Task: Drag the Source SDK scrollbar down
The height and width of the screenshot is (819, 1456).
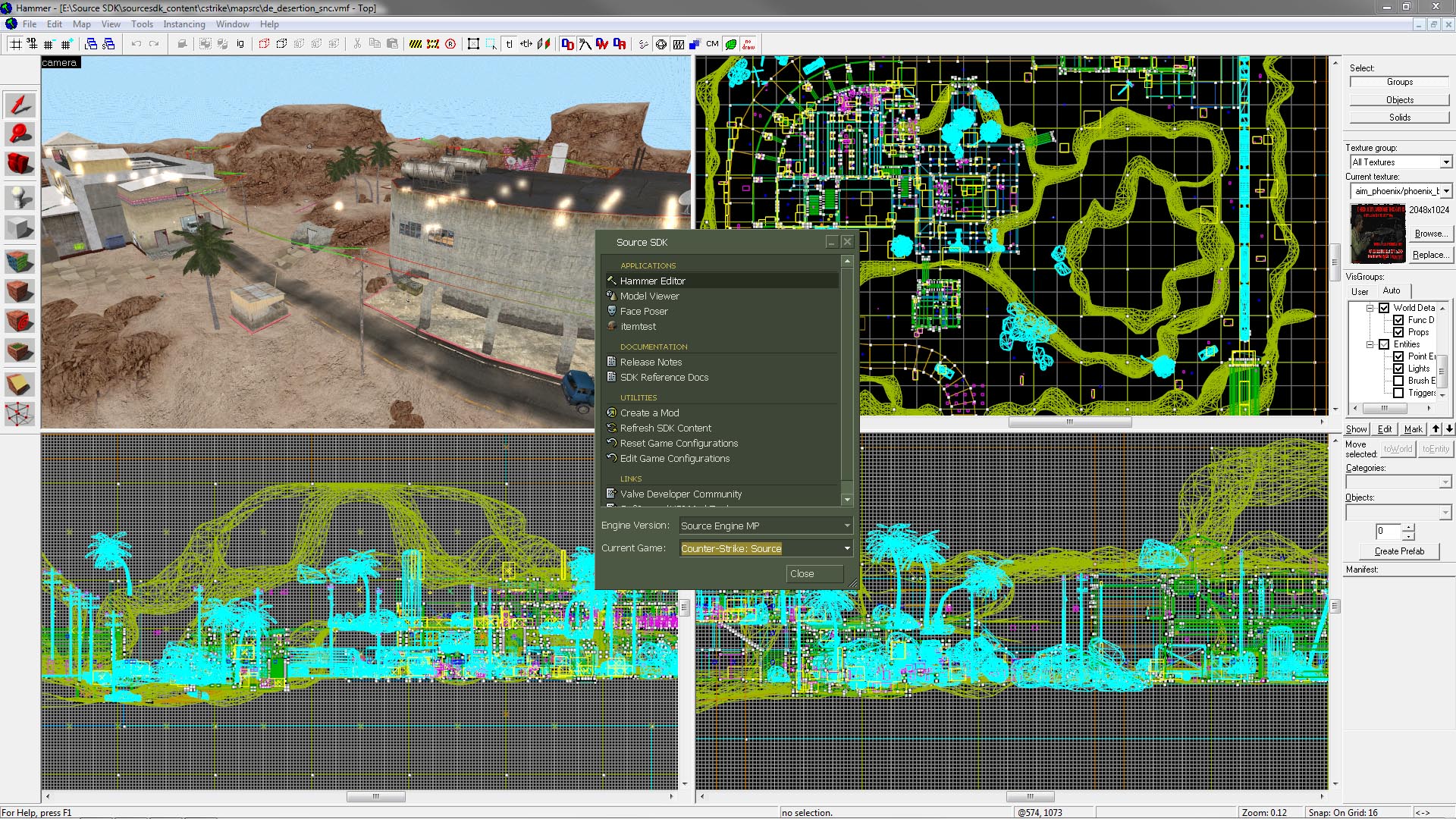Action: (848, 499)
